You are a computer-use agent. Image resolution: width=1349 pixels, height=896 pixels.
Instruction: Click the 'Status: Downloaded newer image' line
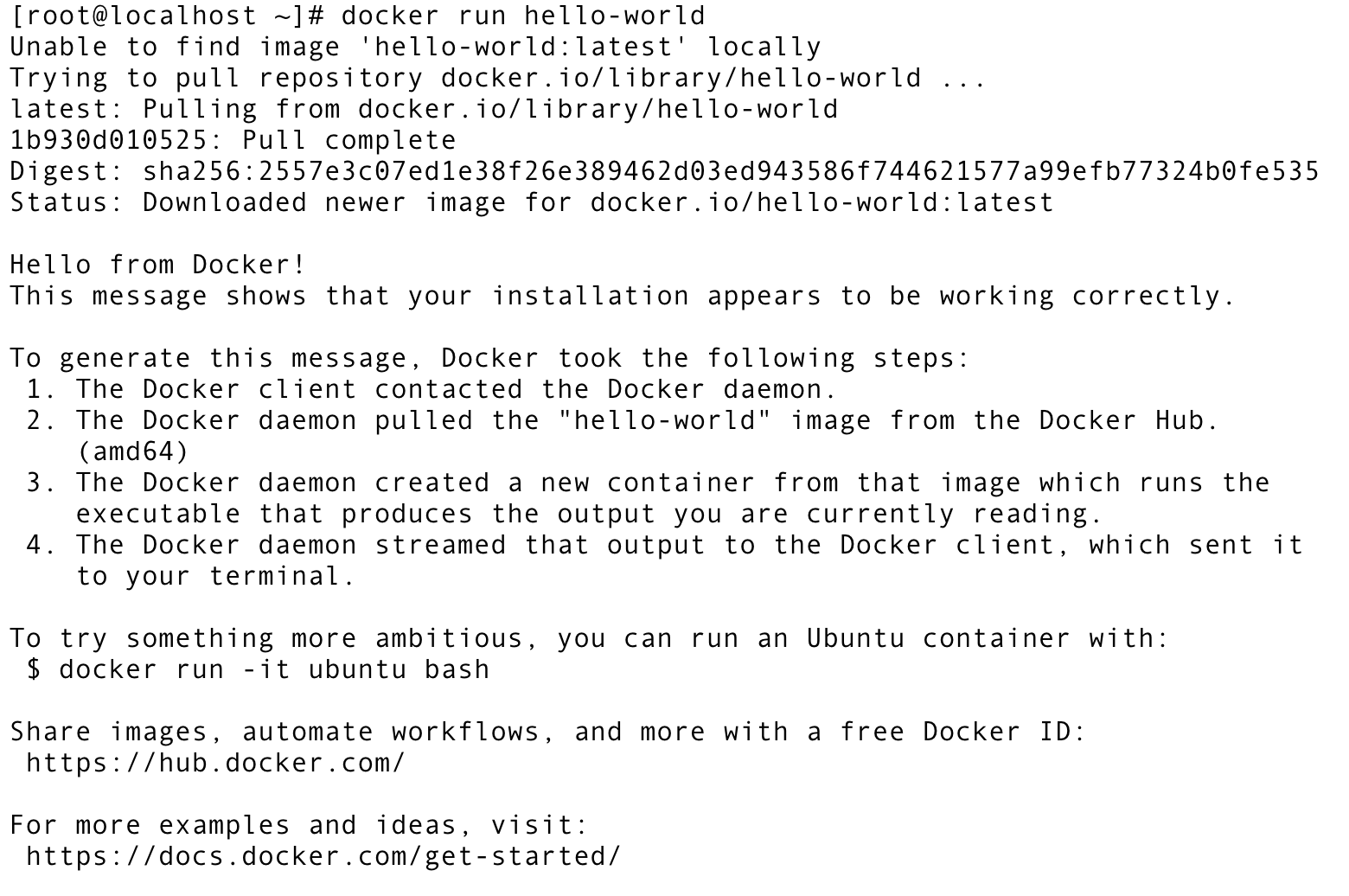pos(532,203)
